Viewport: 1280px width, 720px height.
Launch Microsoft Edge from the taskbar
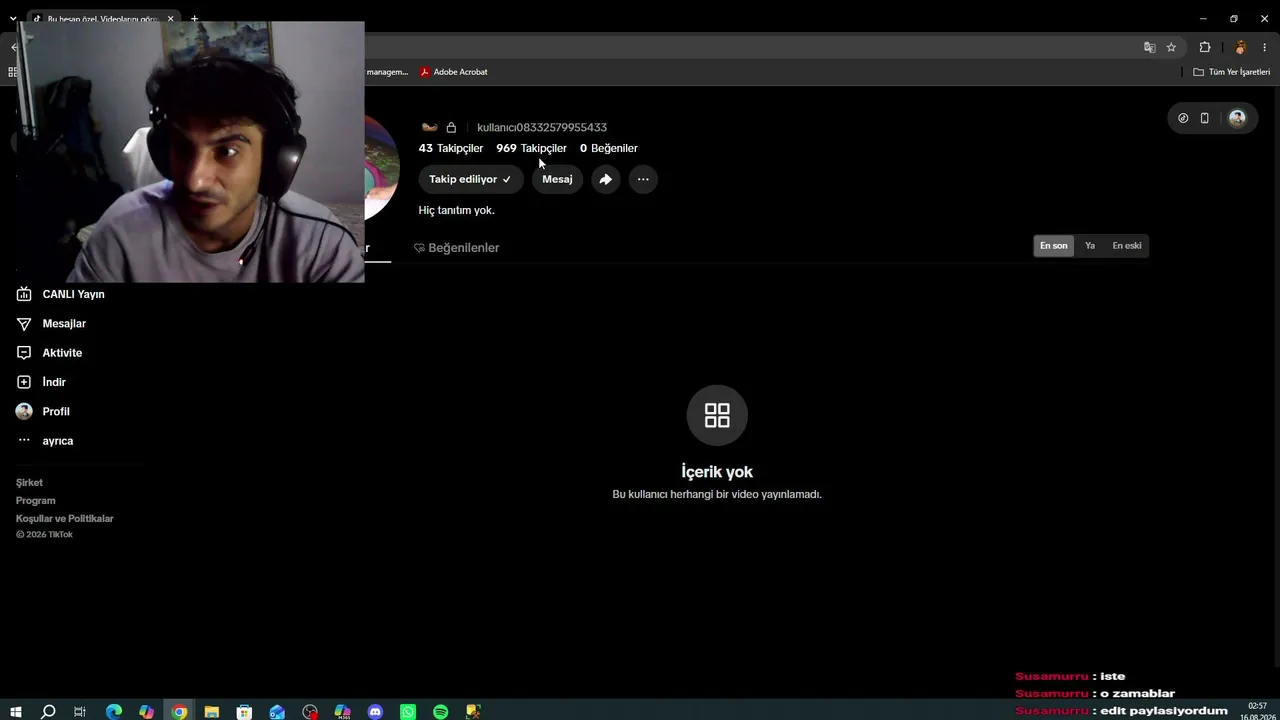[x=114, y=712]
